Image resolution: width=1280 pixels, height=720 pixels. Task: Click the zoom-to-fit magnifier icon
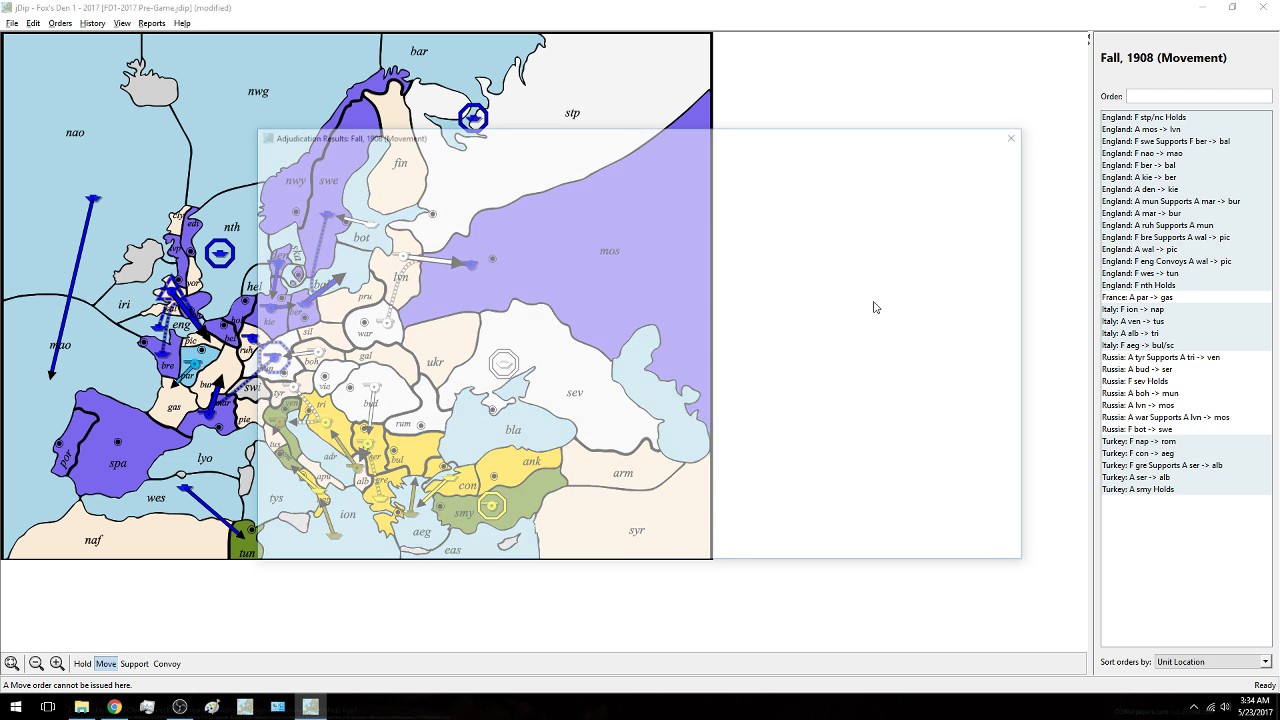tap(11, 663)
